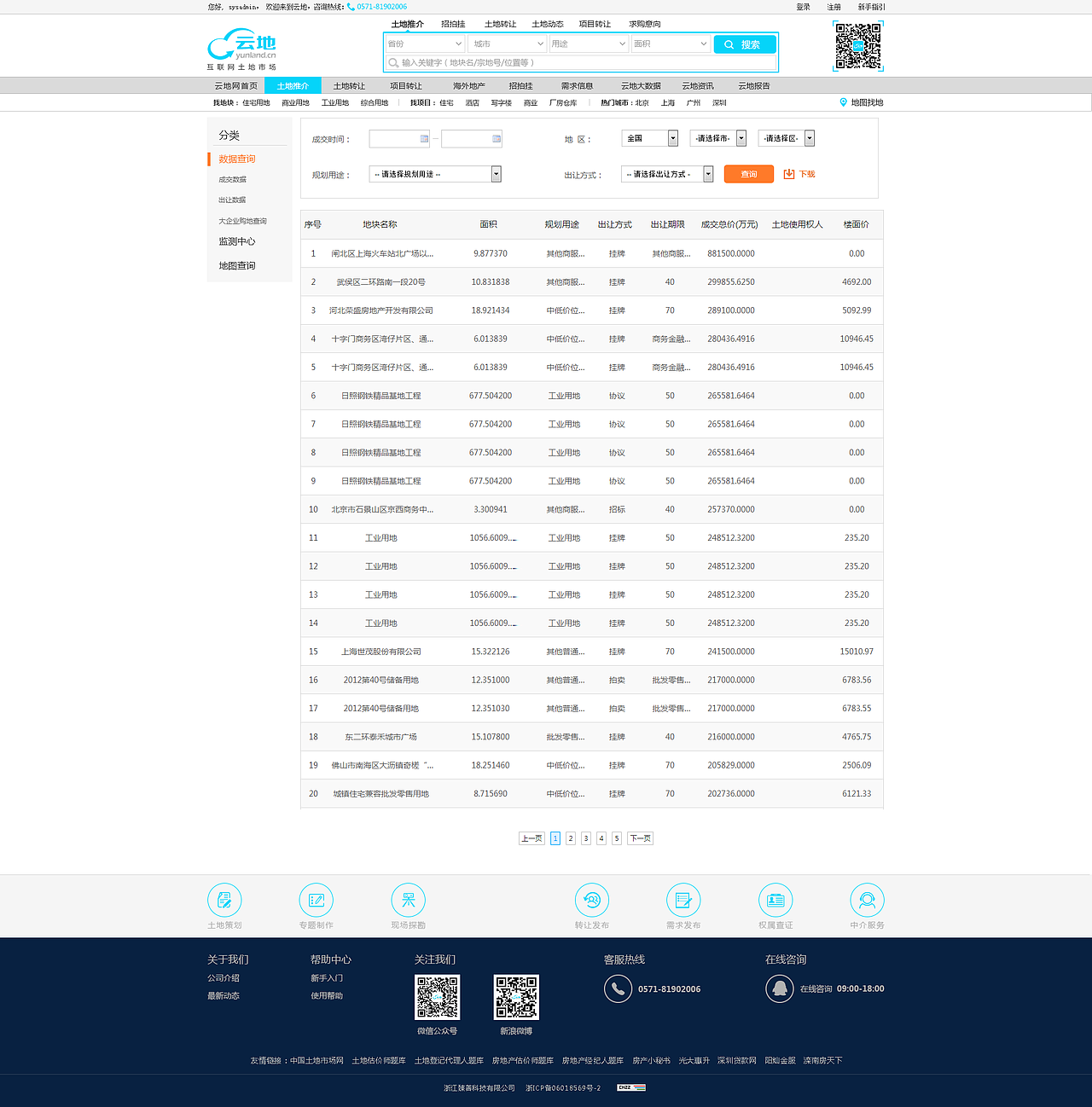
Task: Open the 云地报告 nav item
Action: [754, 85]
